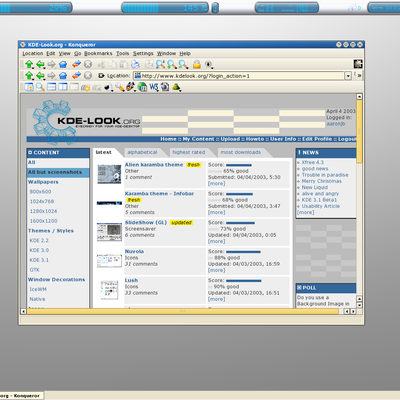400x400 pixels.
Task: Click the yellow padlock Security icon
Action: 197,64
